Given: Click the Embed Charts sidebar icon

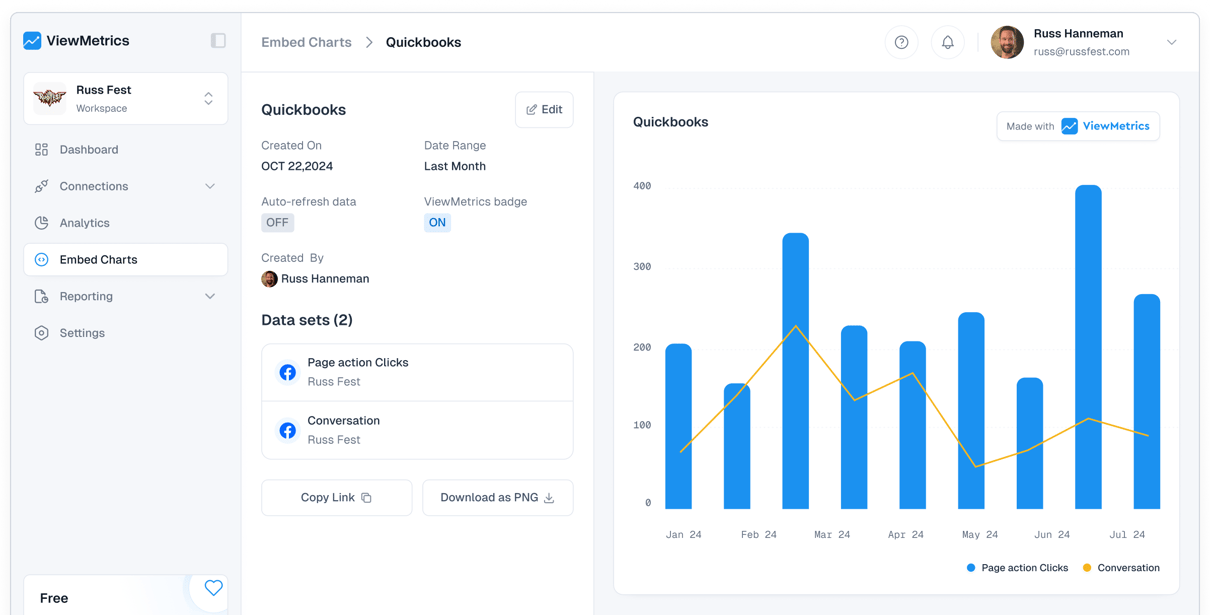Looking at the screenshot, I should click(x=39, y=259).
